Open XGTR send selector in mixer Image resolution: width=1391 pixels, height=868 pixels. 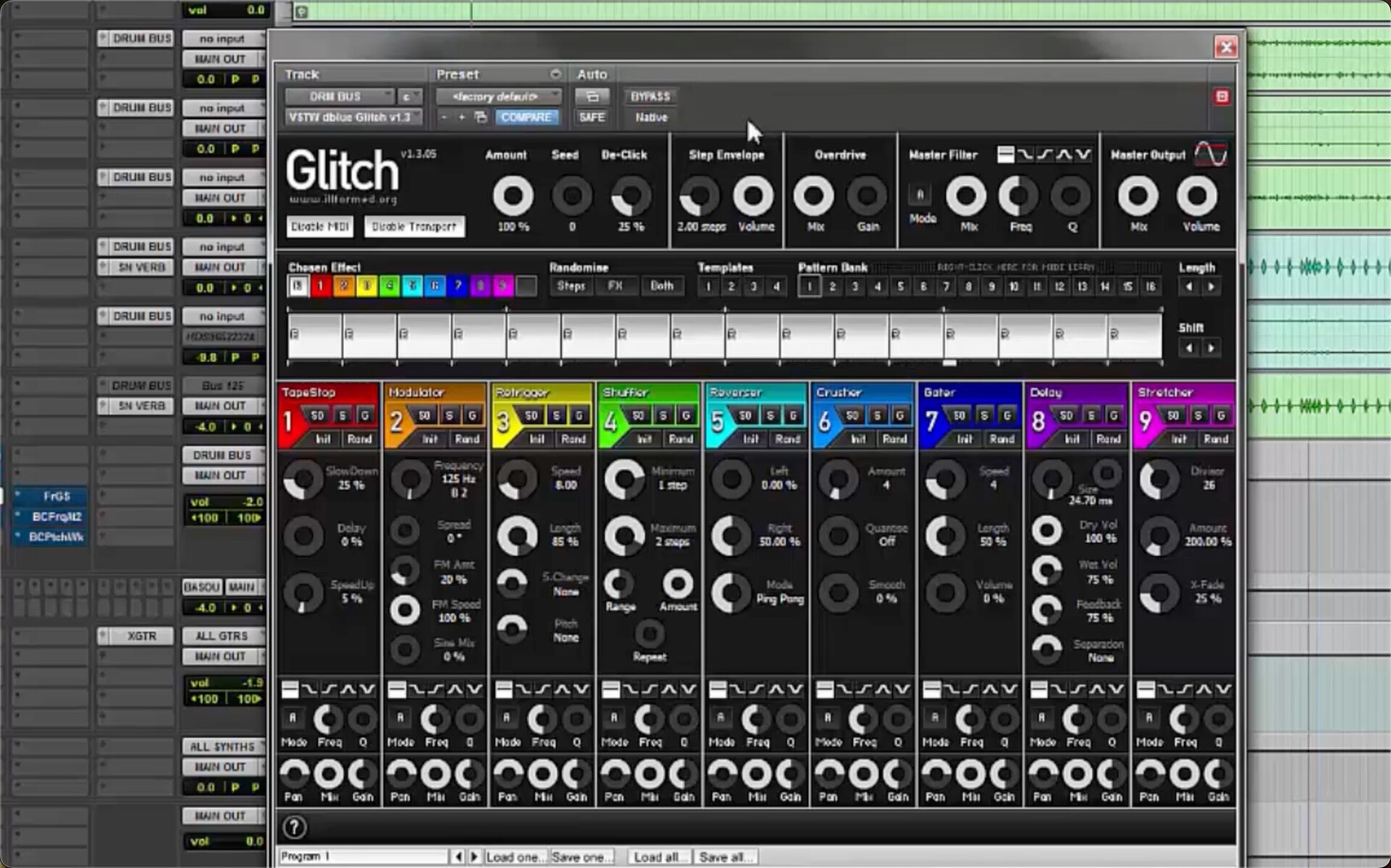pos(135,635)
